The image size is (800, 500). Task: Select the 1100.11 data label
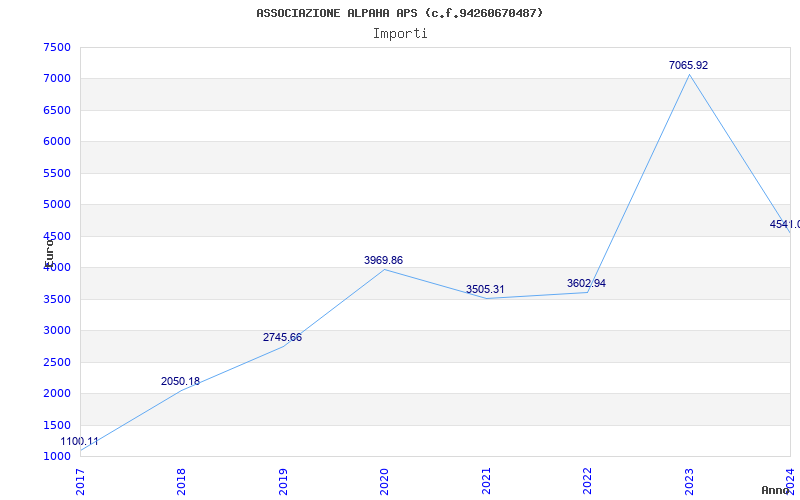point(79,441)
